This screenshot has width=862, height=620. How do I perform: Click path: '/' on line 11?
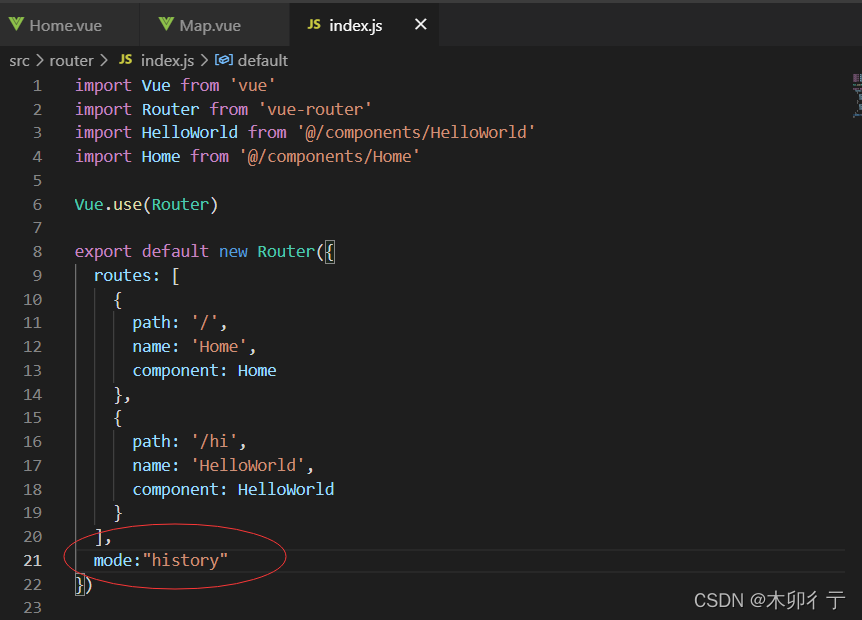coord(180,323)
